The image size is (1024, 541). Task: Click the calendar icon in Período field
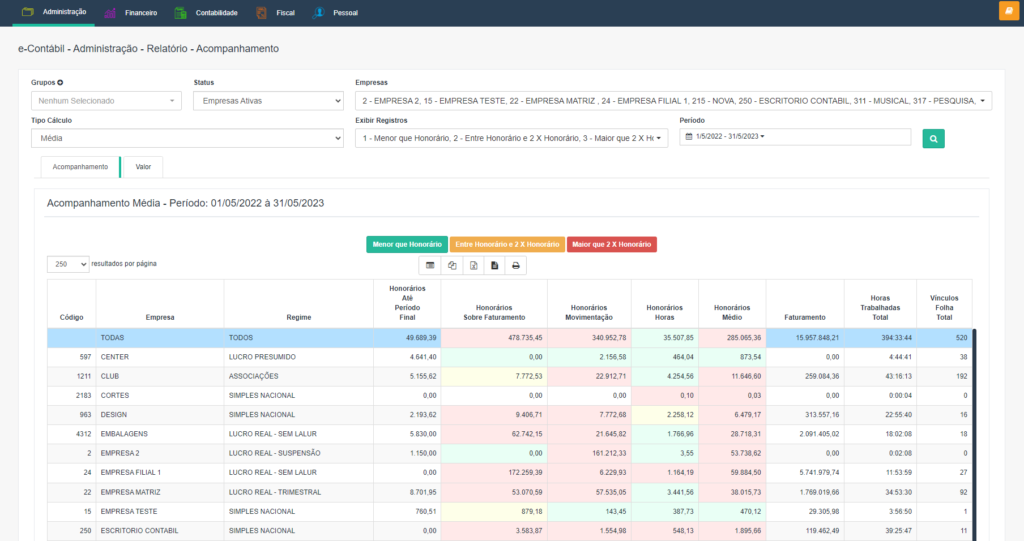pyautogui.click(x=688, y=137)
